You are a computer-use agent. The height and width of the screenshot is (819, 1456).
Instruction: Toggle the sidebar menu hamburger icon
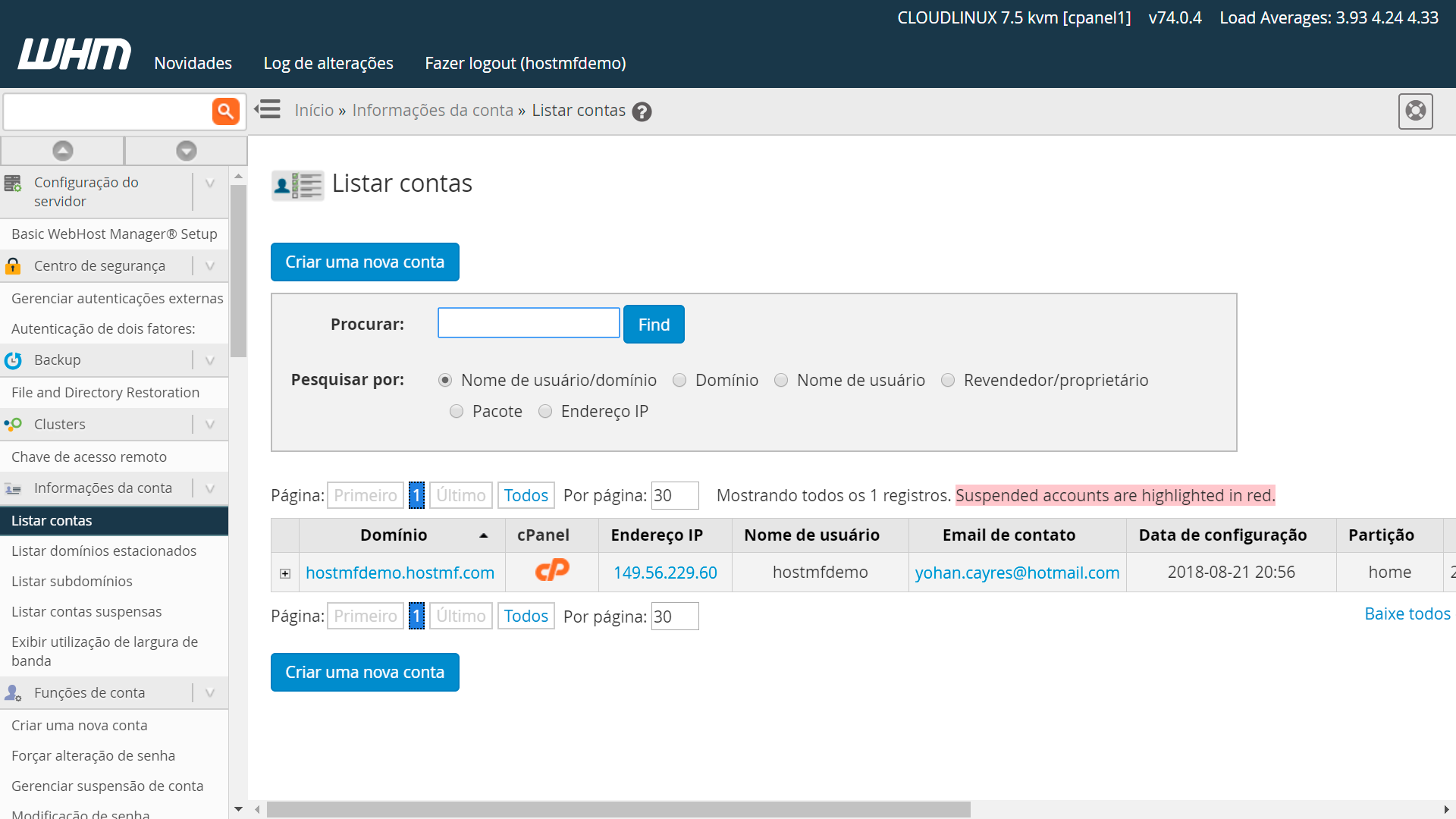(x=268, y=109)
